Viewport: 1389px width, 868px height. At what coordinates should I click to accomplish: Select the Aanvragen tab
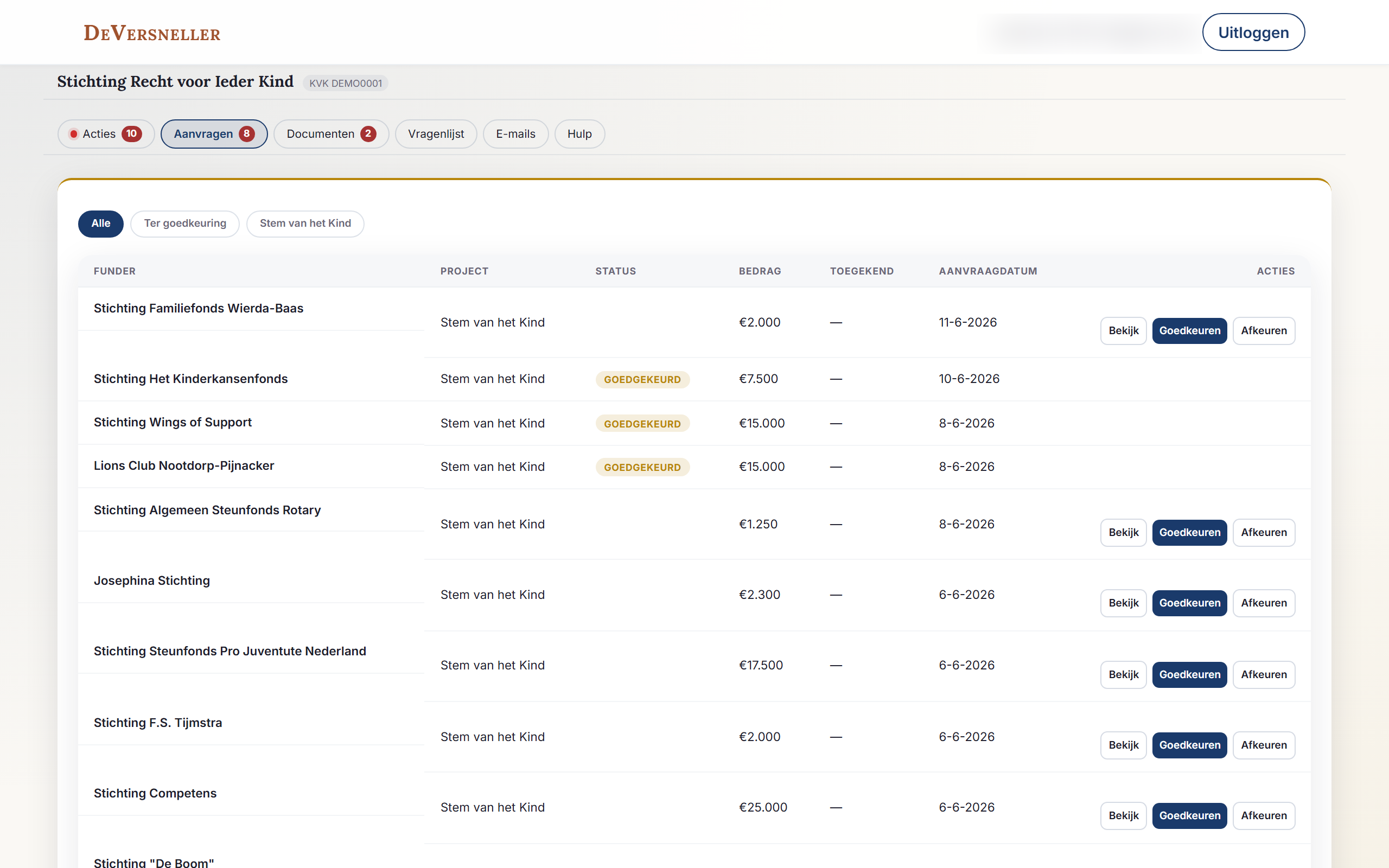pos(214,134)
